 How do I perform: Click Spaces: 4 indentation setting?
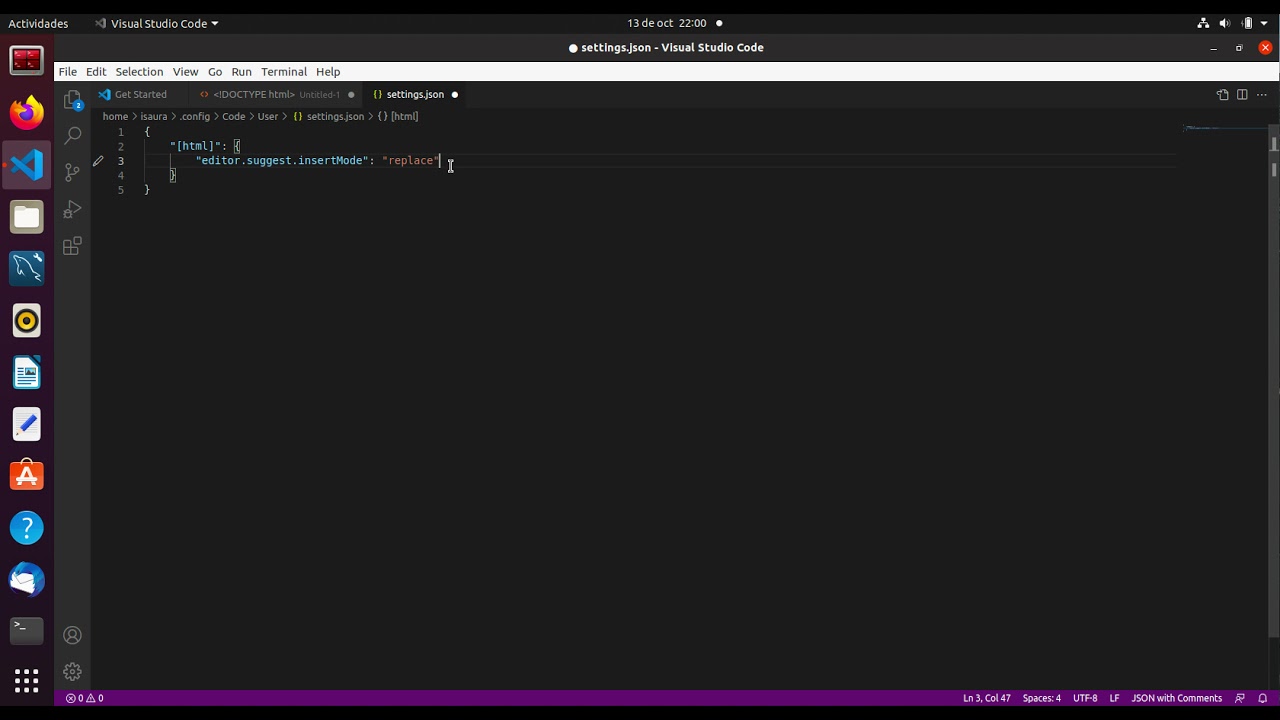coord(1041,698)
